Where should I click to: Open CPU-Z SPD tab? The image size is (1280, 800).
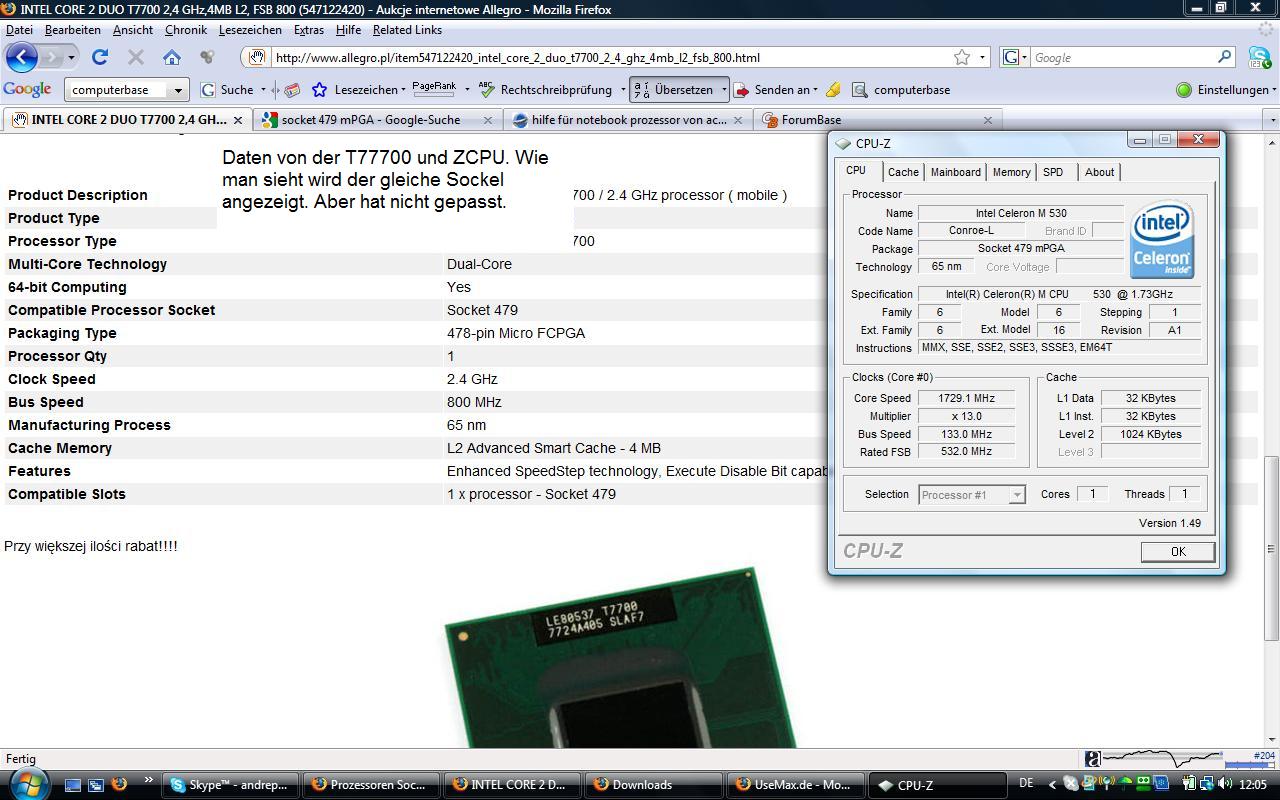point(1053,172)
